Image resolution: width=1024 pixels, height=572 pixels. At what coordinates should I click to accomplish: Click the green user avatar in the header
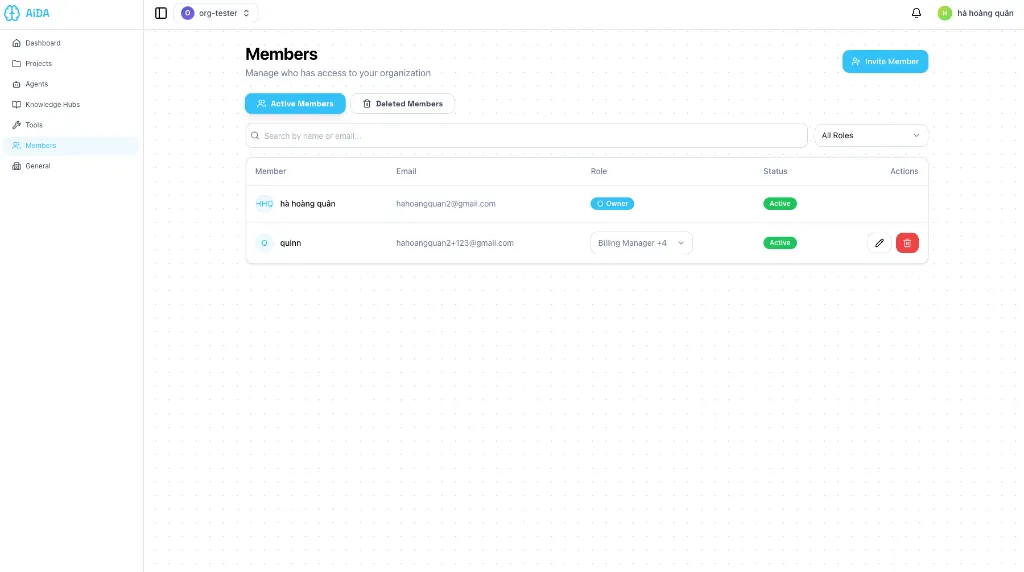(944, 13)
